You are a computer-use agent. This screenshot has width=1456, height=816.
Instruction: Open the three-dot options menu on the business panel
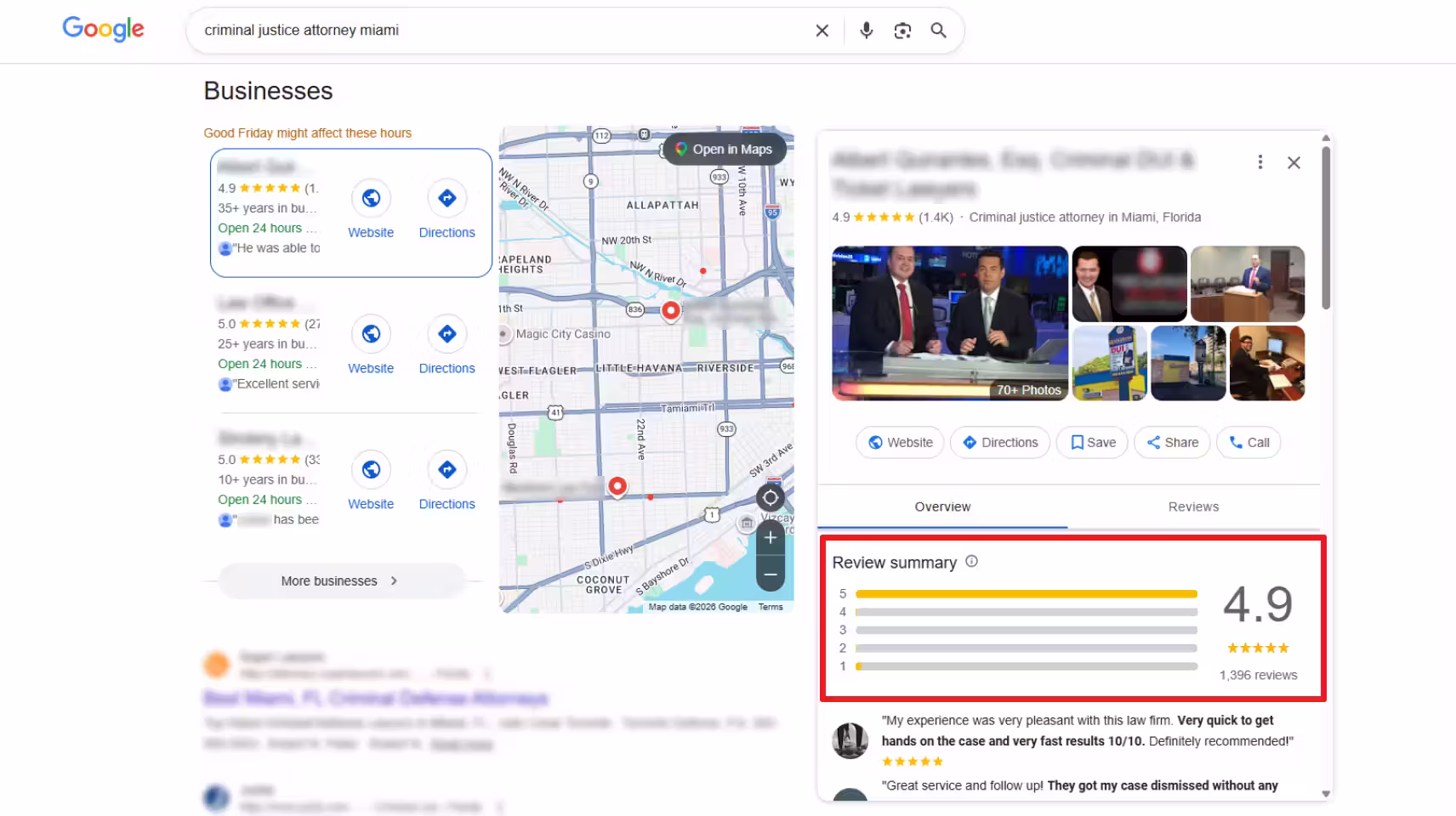click(x=1260, y=161)
